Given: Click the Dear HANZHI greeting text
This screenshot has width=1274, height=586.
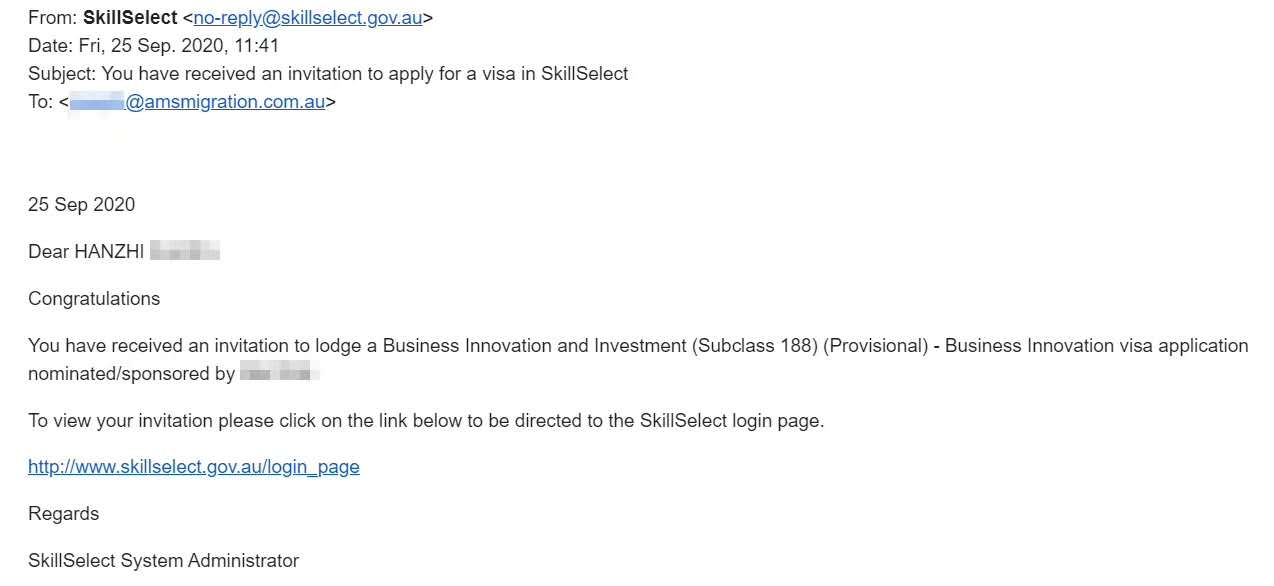Looking at the screenshot, I should click(x=86, y=252).
